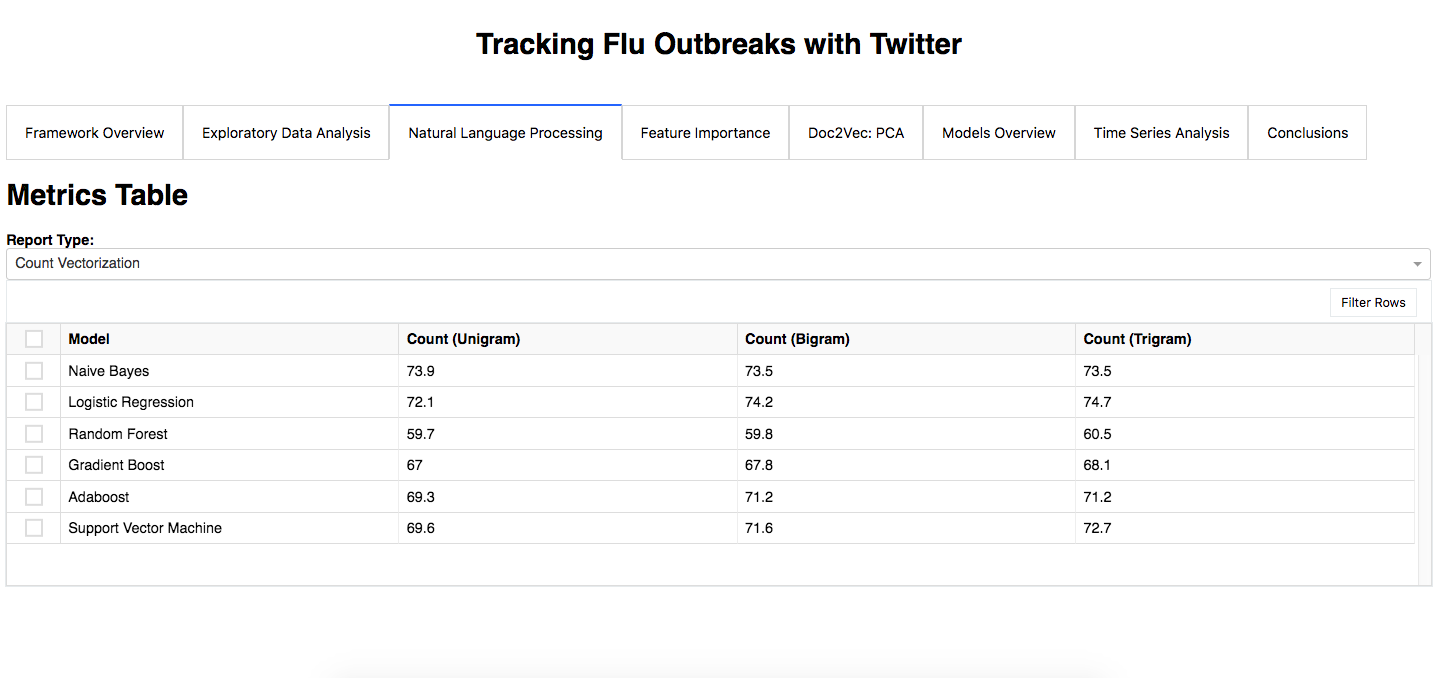Switch to the Models Overview tab

pos(999,133)
